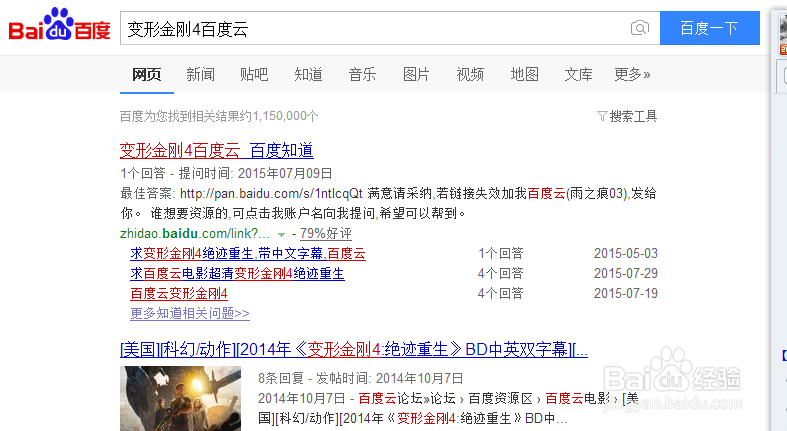The image size is (787, 431).
Task: Switch to the 视频 tab
Action: (470, 74)
